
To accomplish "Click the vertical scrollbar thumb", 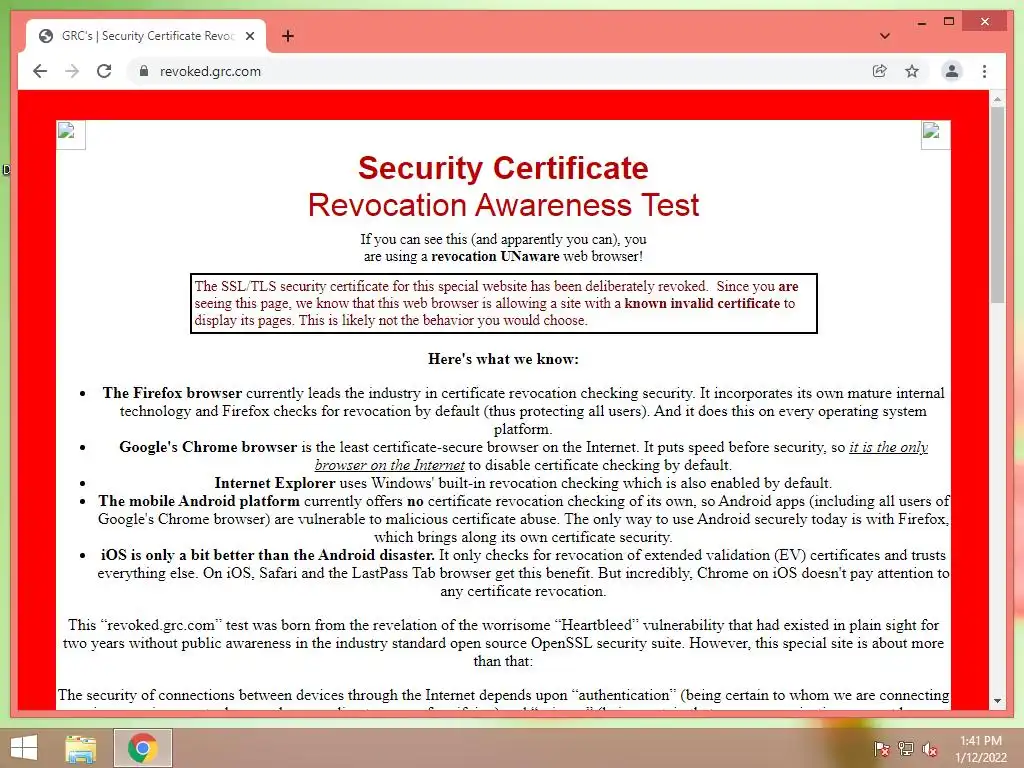I will (x=997, y=205).
